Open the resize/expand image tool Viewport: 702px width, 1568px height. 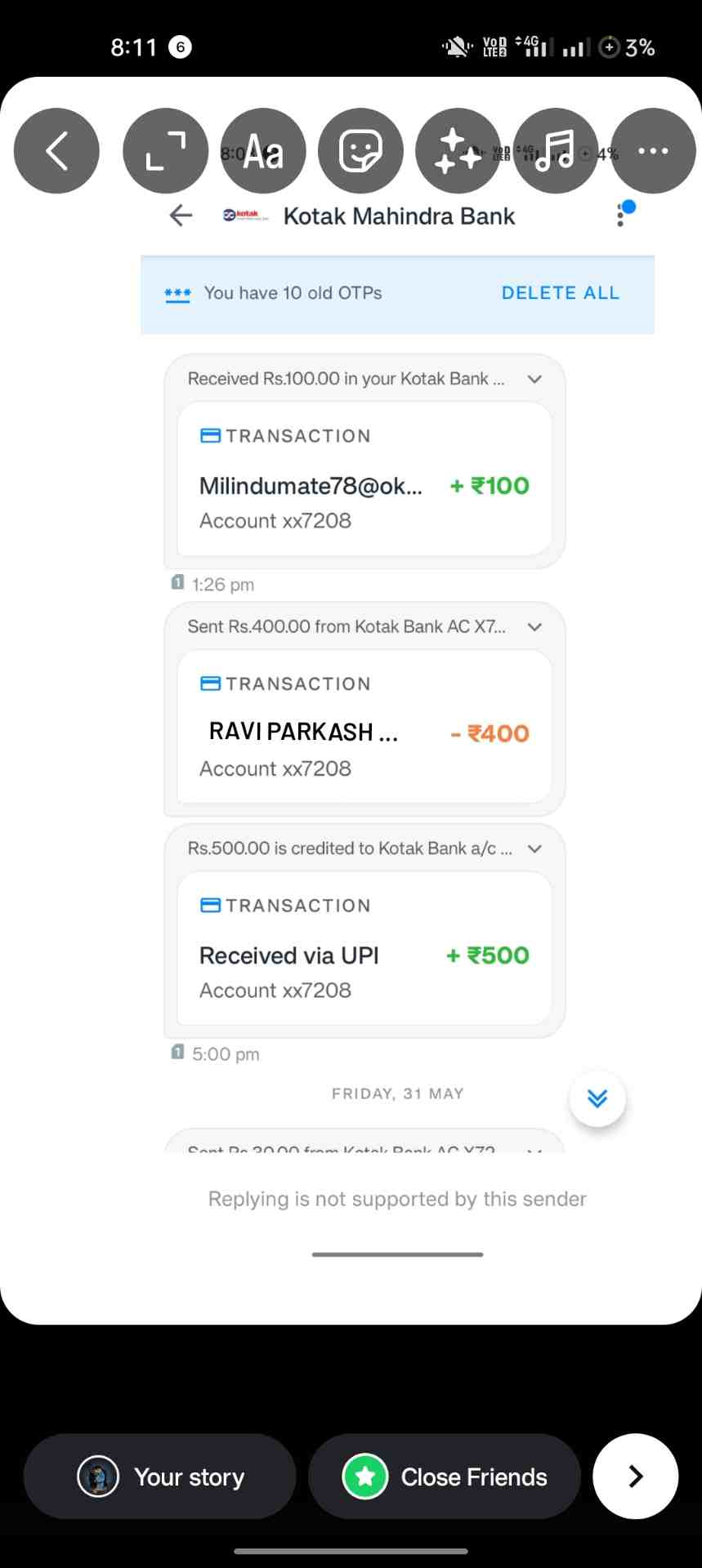click(x=166, y=151)
